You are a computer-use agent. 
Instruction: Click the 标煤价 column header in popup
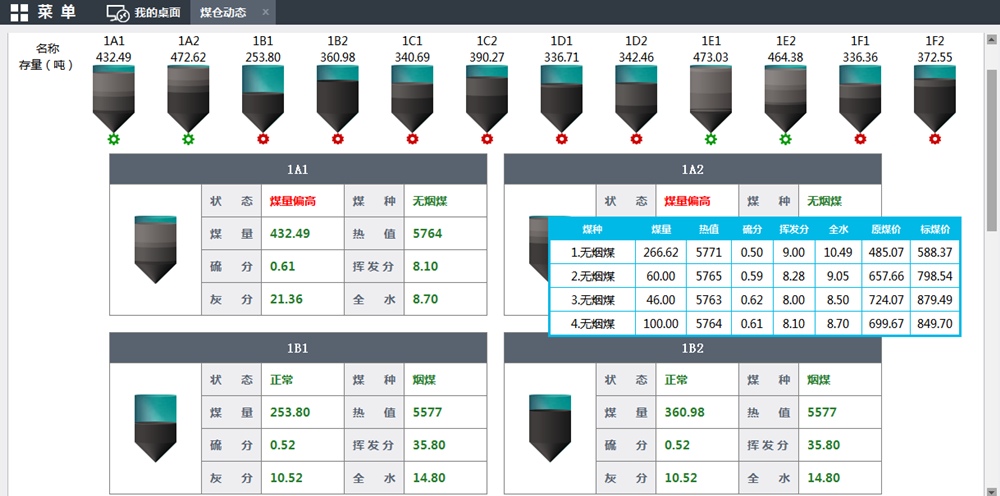tap(935, 229)
